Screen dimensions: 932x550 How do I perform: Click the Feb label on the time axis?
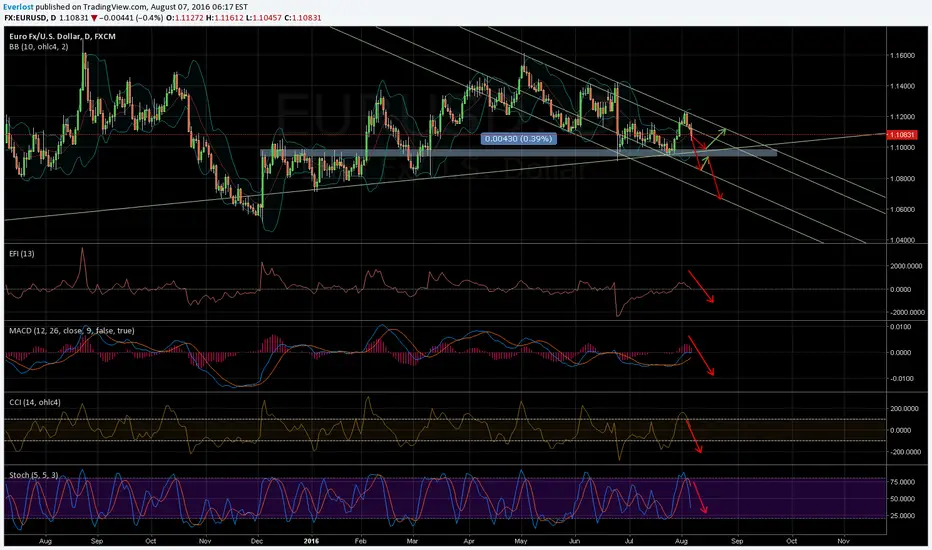pyautogui.click(x=360, y=541)
